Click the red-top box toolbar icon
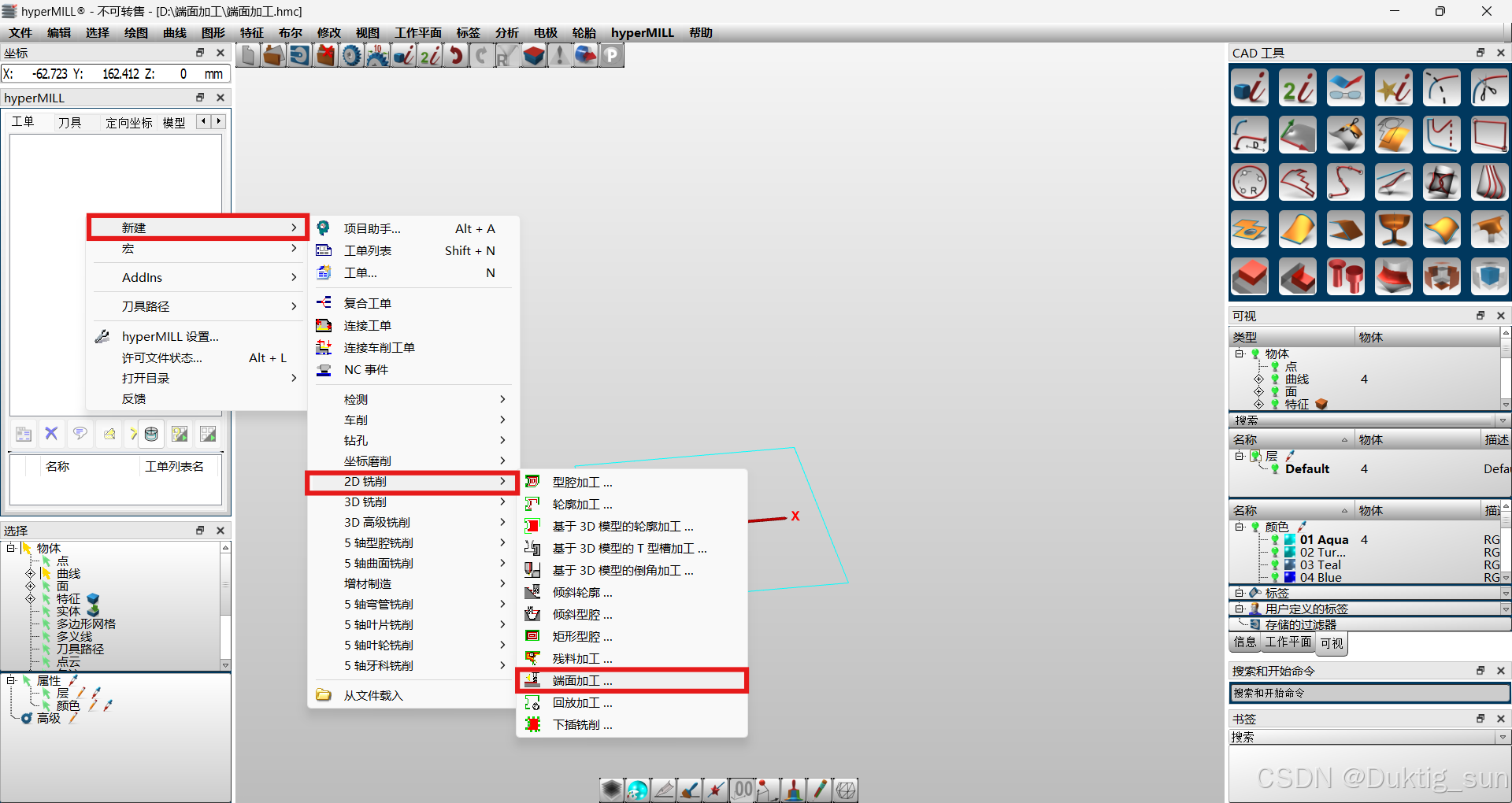 pyautogui.click(x=534, y=56)
